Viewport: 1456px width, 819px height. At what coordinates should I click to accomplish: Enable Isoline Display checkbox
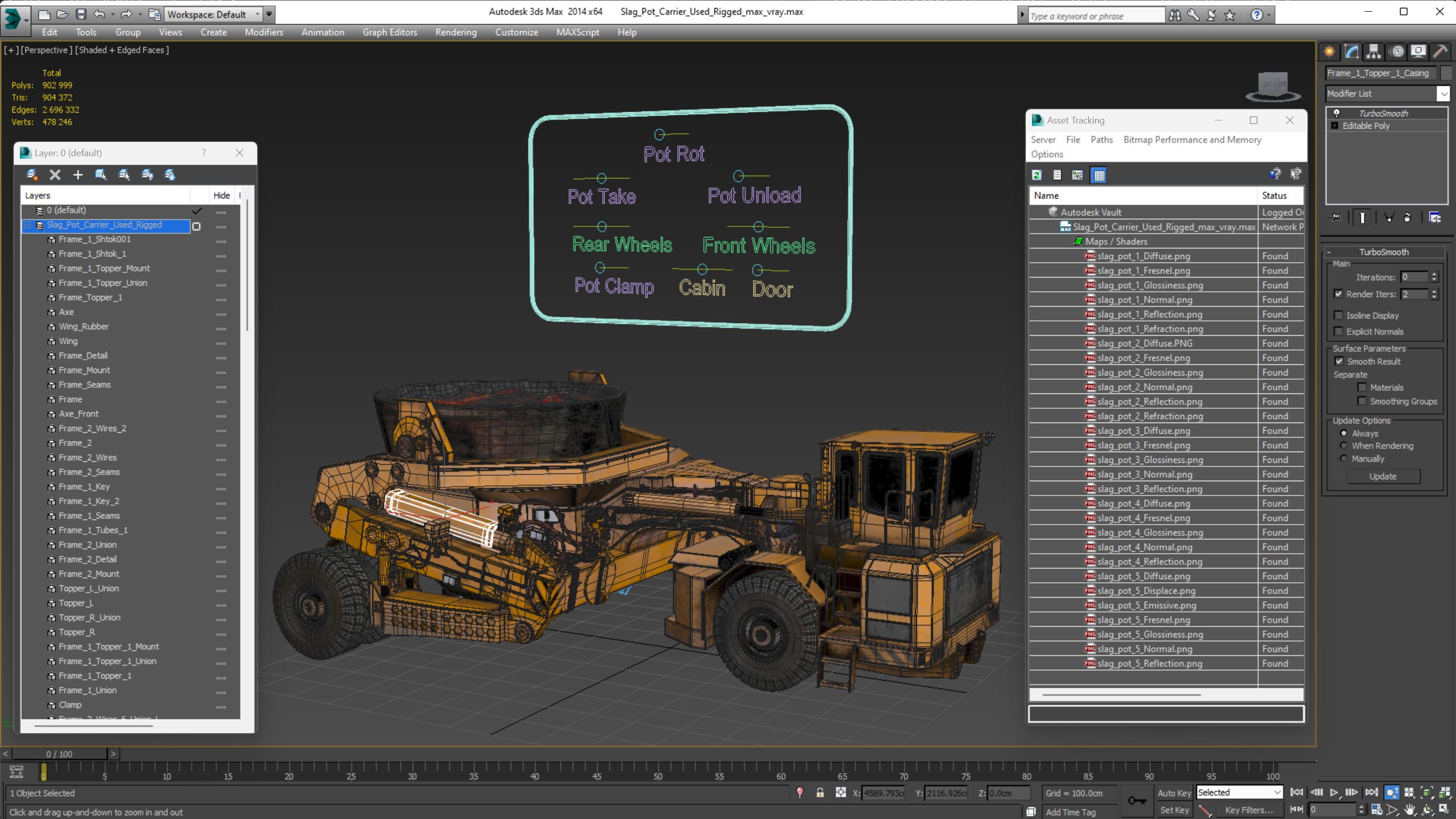point(1339,315)
